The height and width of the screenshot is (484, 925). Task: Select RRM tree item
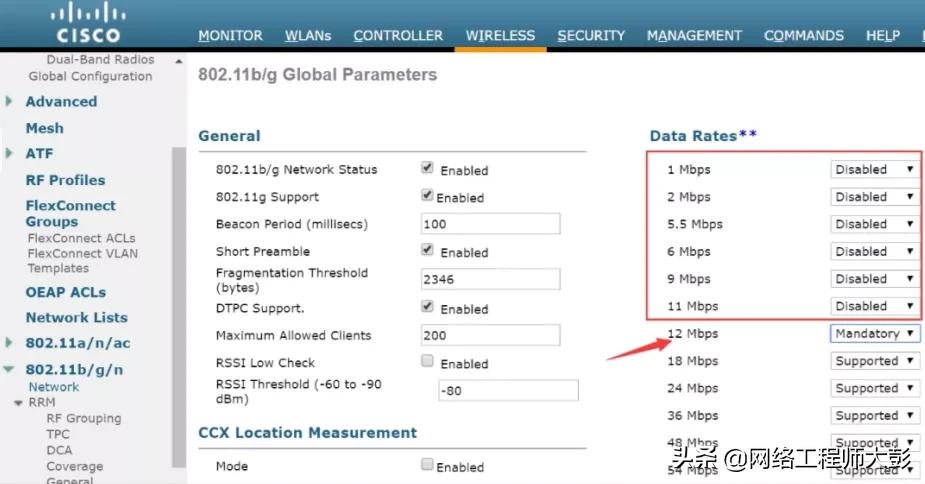click(x=42, y=403)
